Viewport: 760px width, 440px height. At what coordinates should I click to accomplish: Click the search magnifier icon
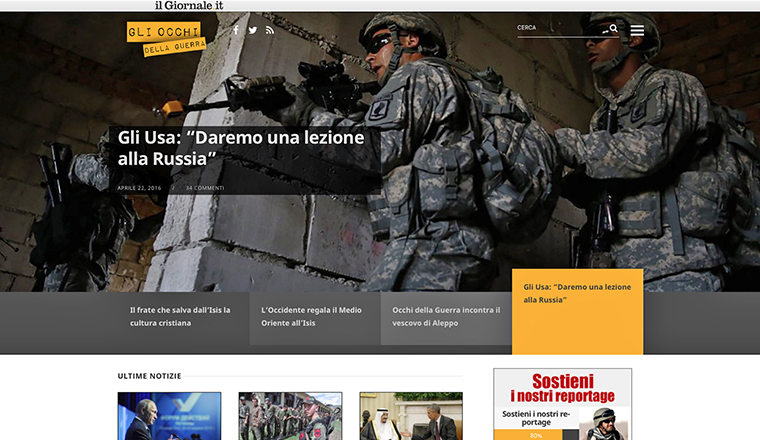[x=614, y=28]
